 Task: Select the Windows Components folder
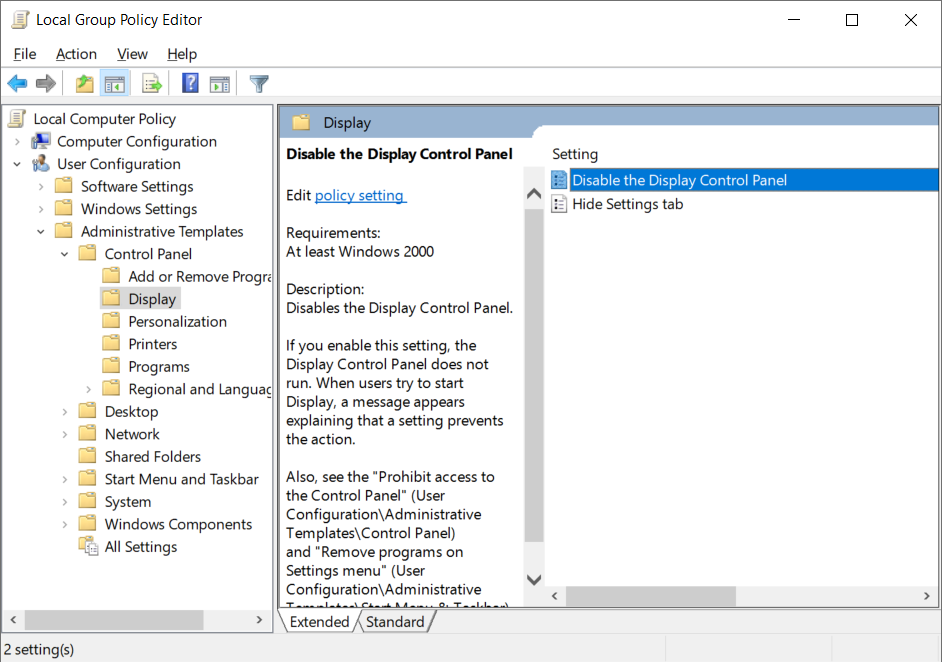[166, 524]
